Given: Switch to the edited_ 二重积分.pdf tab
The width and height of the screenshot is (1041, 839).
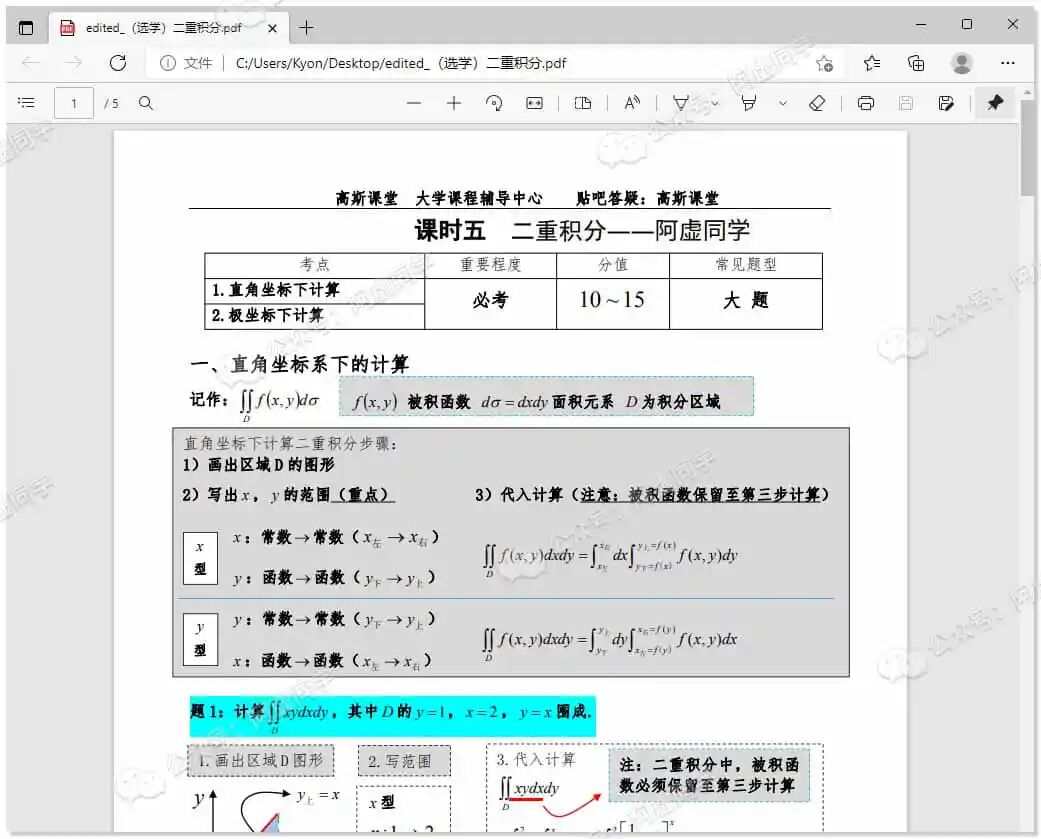Looking at the screenshot, I should pos(169,28).
